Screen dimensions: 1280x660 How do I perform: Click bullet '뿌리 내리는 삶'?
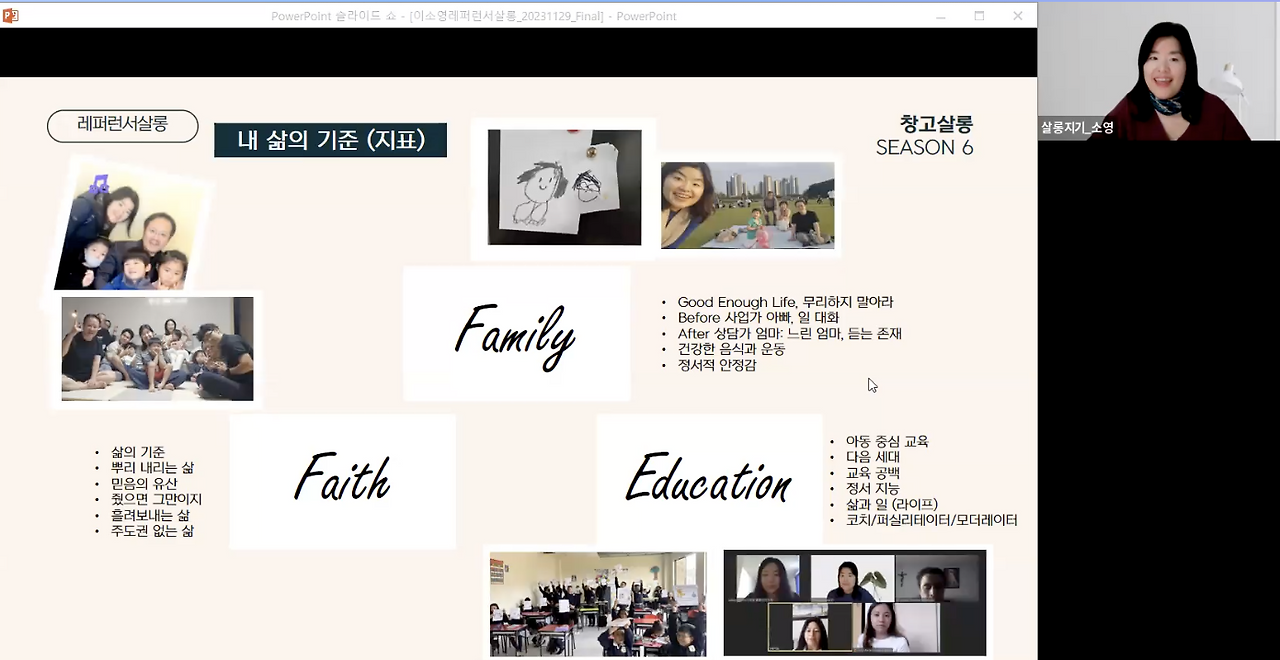[152, 468]
